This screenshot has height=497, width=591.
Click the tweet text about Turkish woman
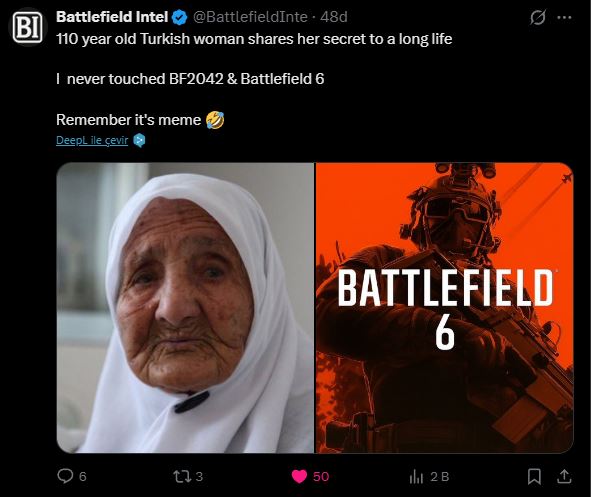coord(254,39)
